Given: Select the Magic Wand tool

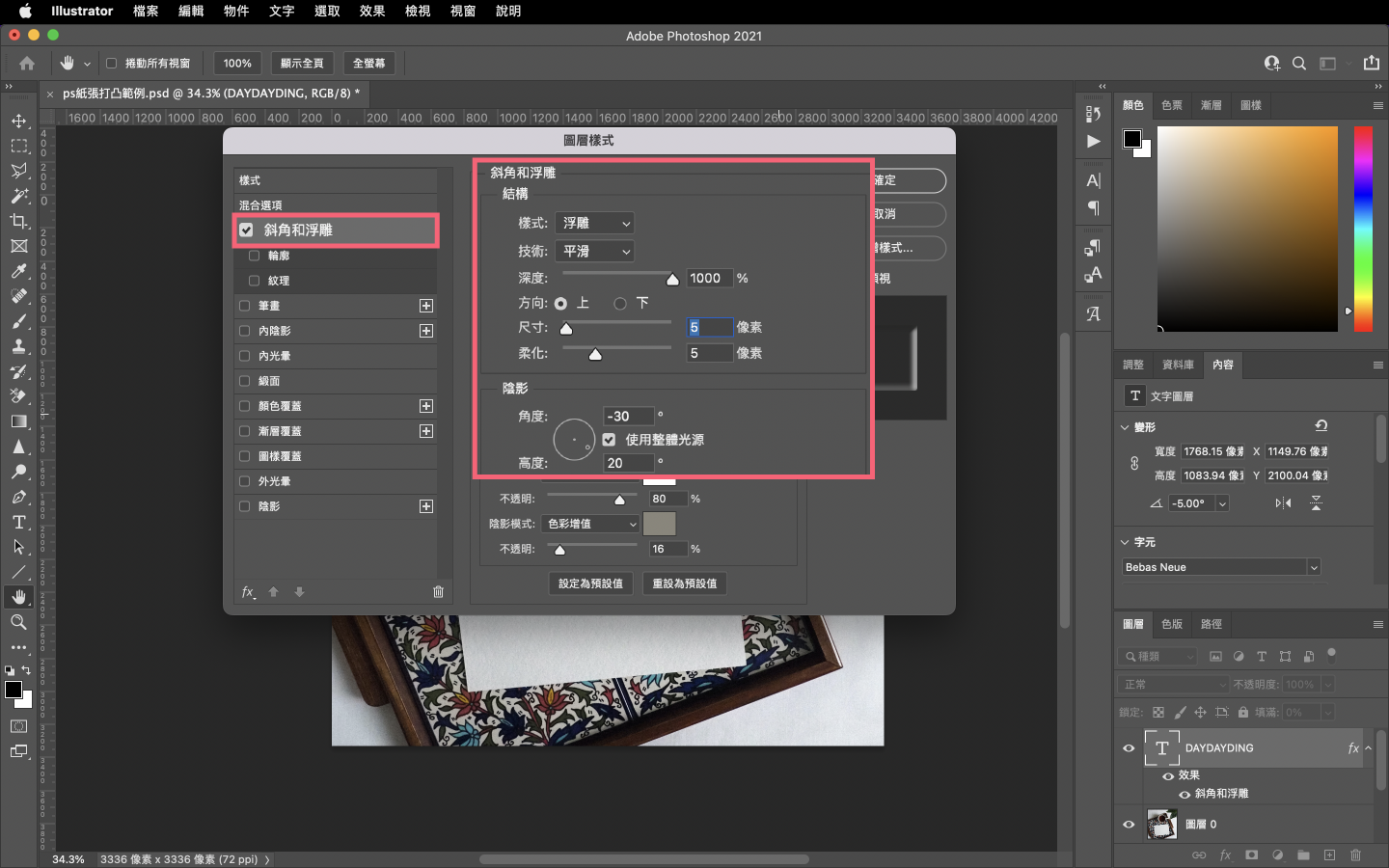Looking at the screenshot, I should click(18, 196).
